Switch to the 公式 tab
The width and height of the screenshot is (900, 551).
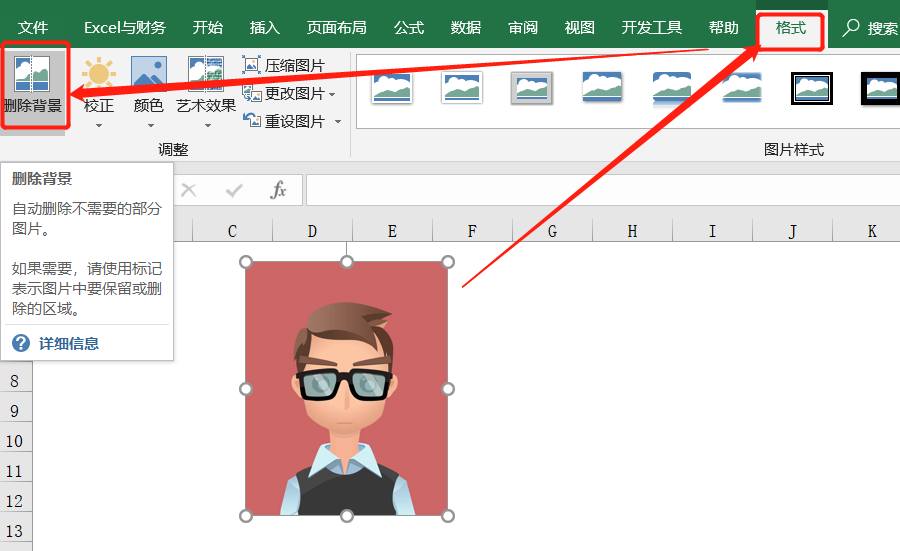coord(409,28)
